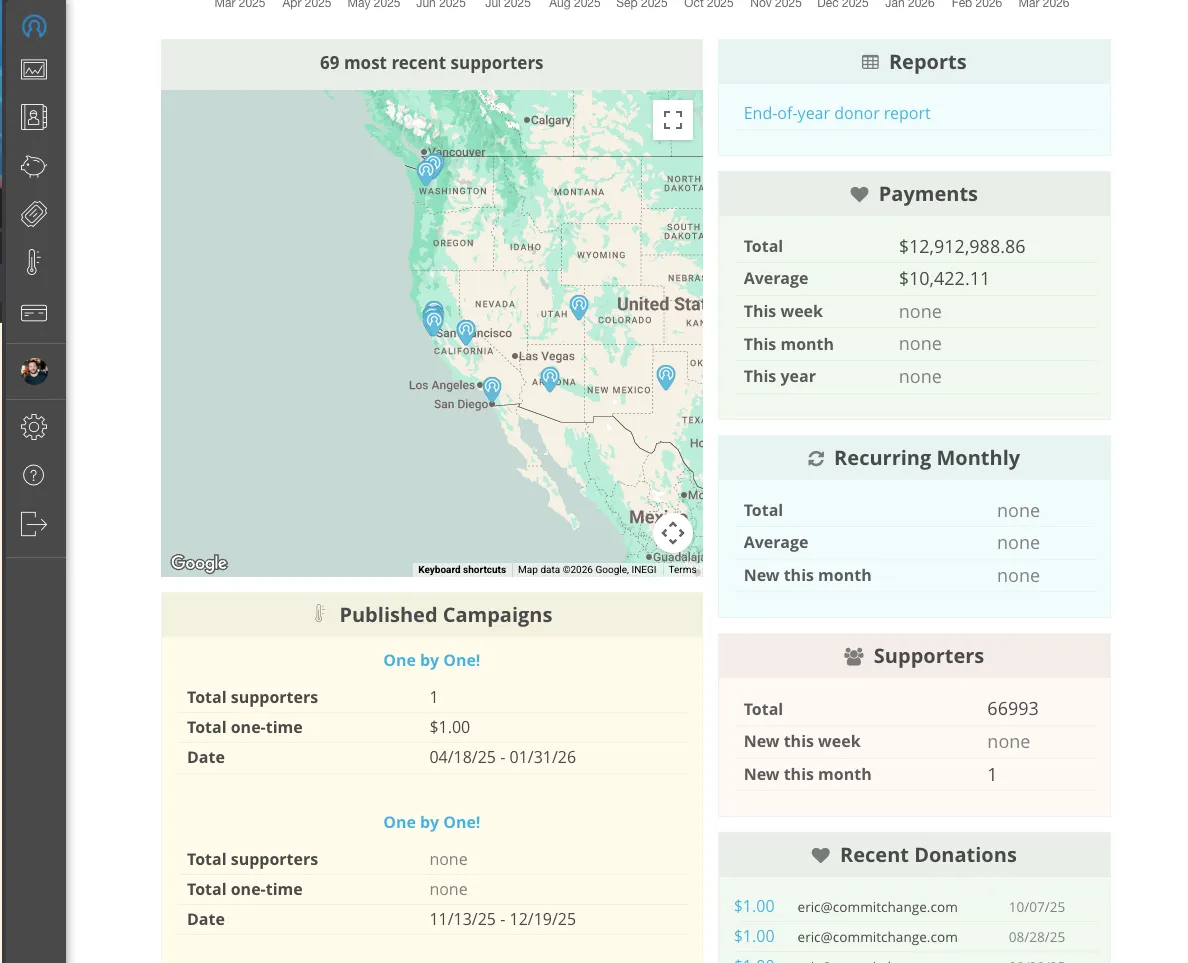Open the payment card Payouts icon
The width and height of the screenshot is (1188, 963).
pyautogui.click(x=34, y=312)
